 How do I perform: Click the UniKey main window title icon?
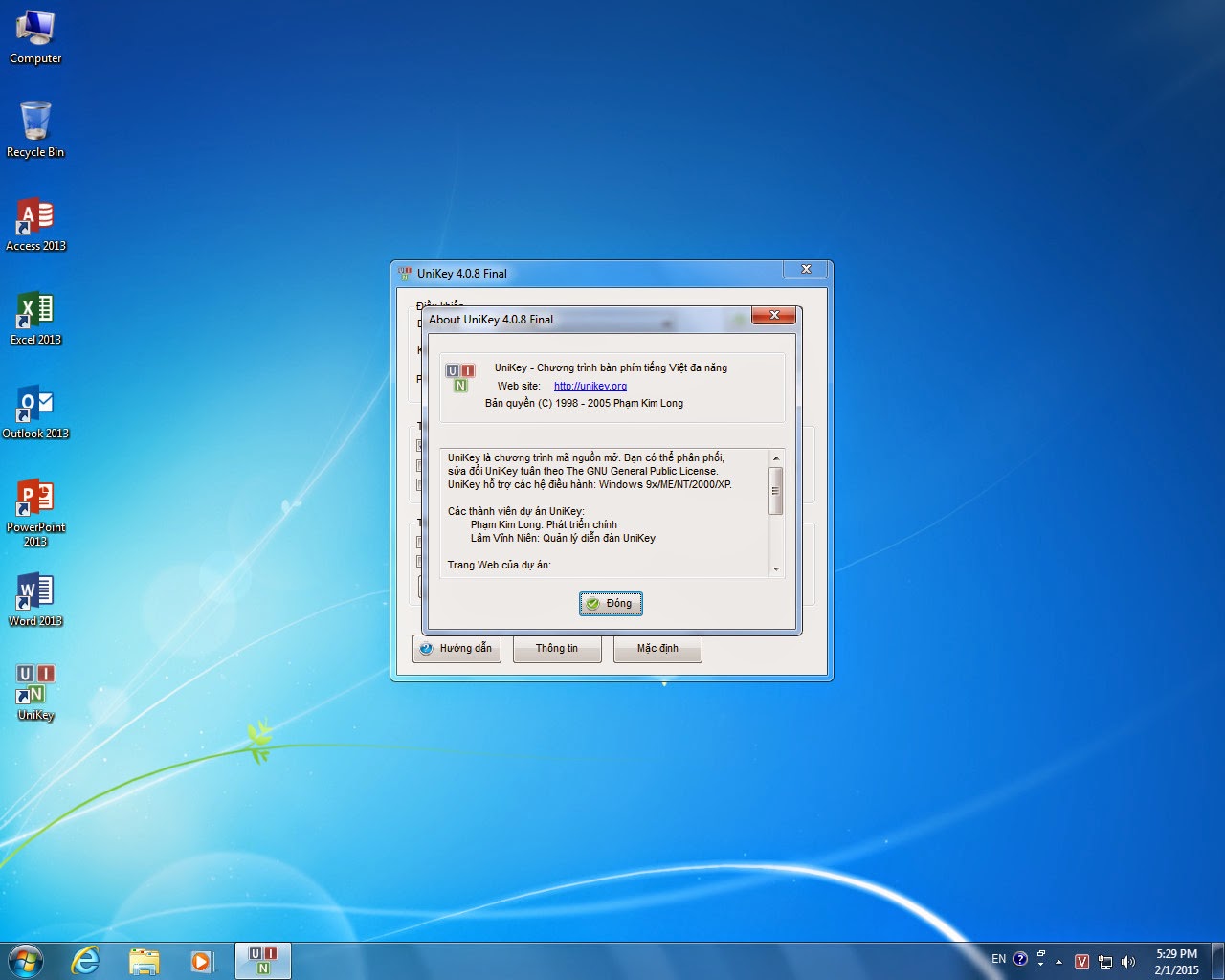[405, 273]
